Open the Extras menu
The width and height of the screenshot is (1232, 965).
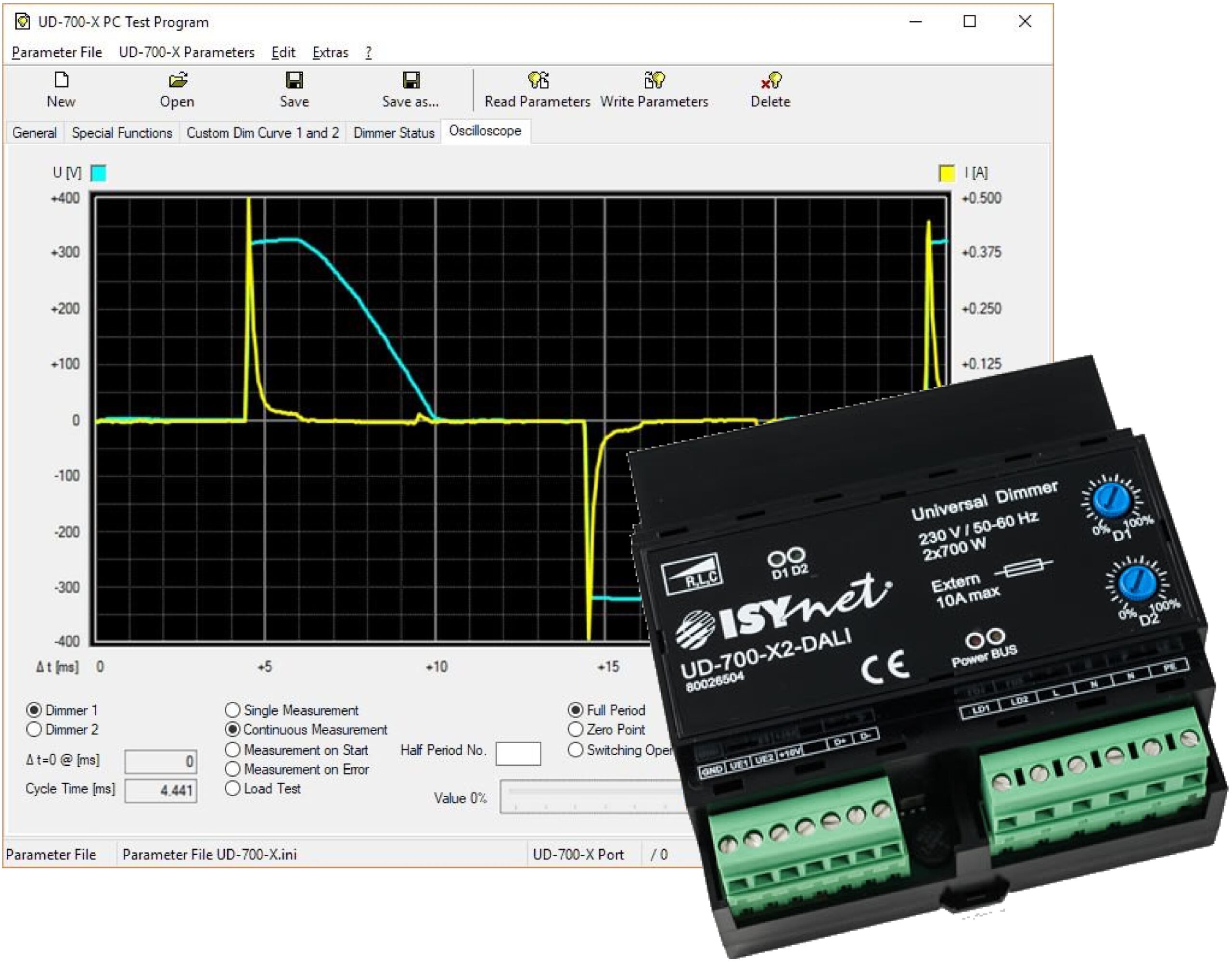(330, 52)
